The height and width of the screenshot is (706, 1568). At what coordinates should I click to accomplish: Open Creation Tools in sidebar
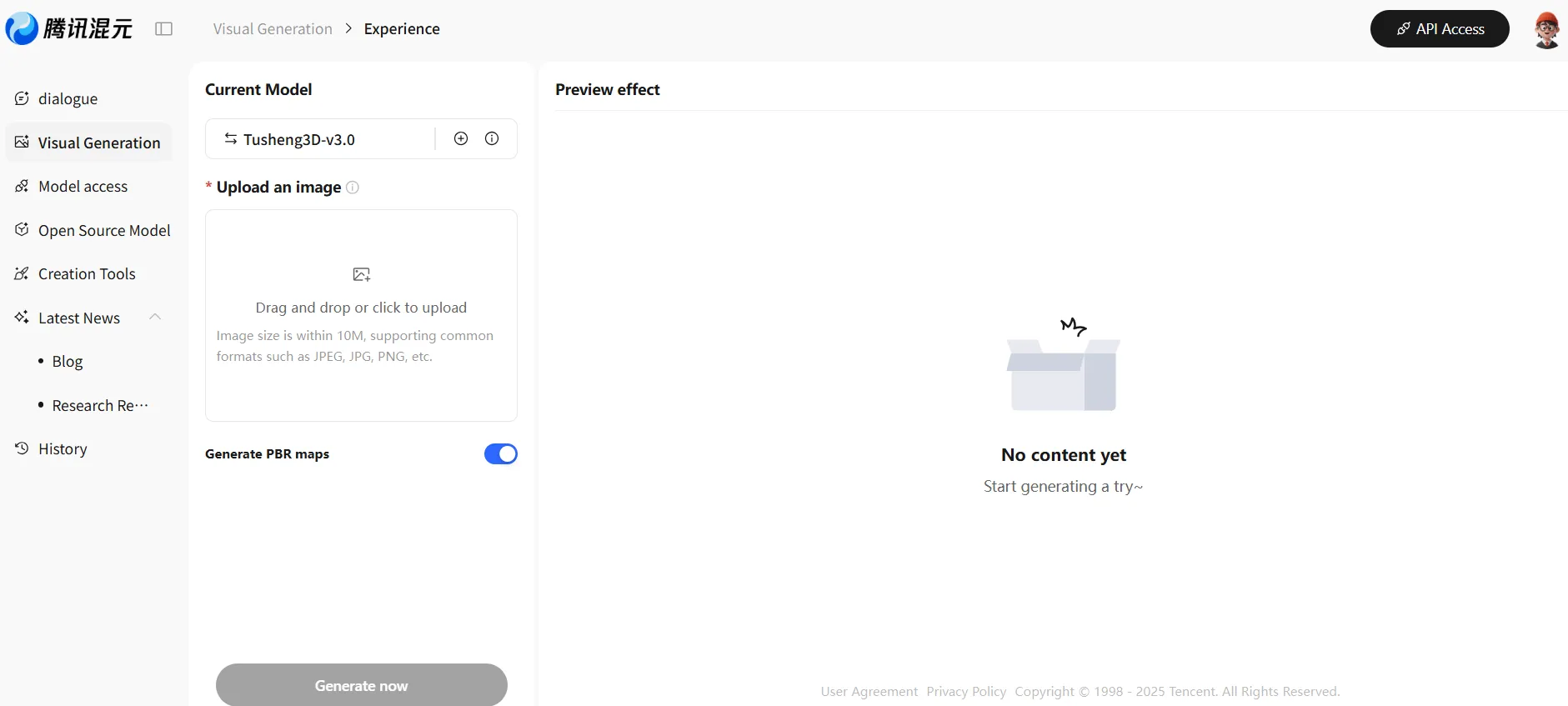pyautogui.click(x=87, y=274)
